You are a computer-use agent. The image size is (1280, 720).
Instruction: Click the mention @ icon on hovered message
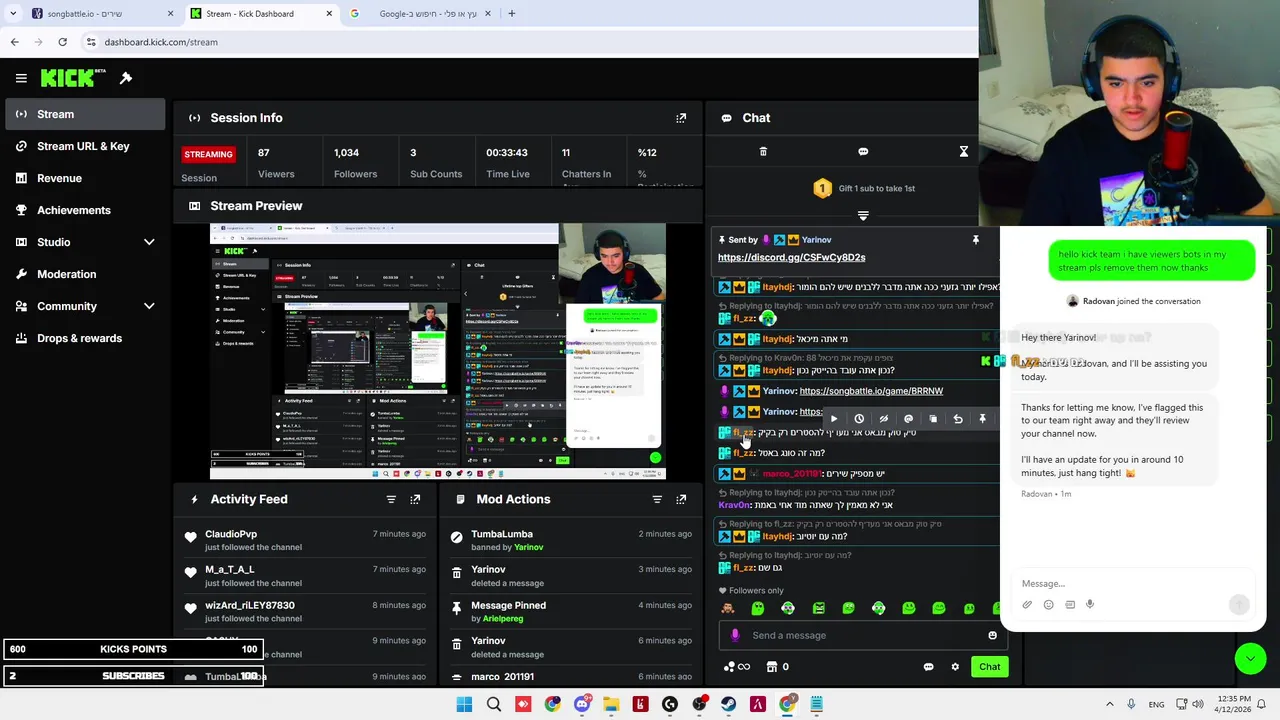click(908, 419)
